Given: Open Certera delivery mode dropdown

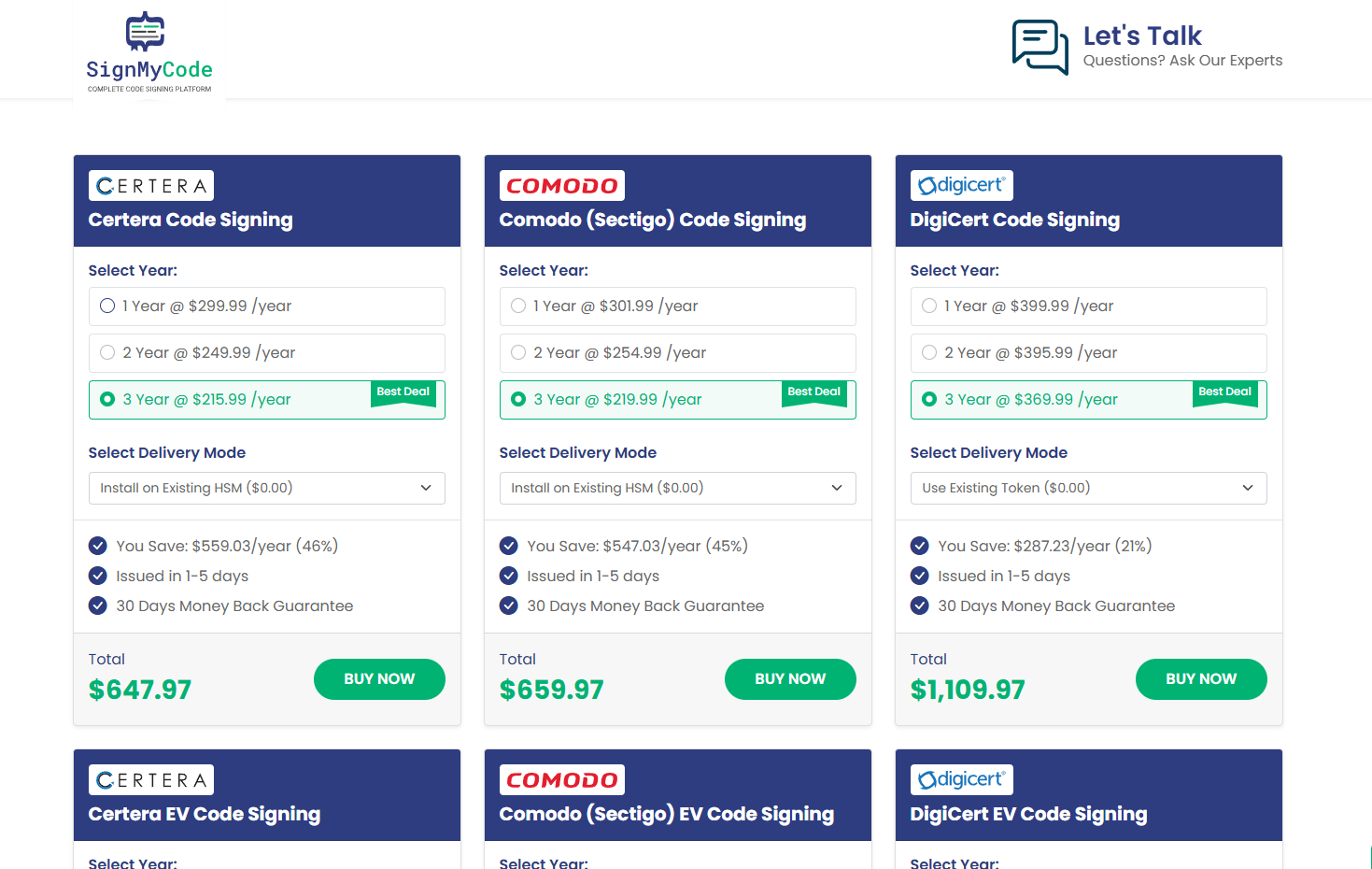Looking at the screenshot, I should [266, 489].
